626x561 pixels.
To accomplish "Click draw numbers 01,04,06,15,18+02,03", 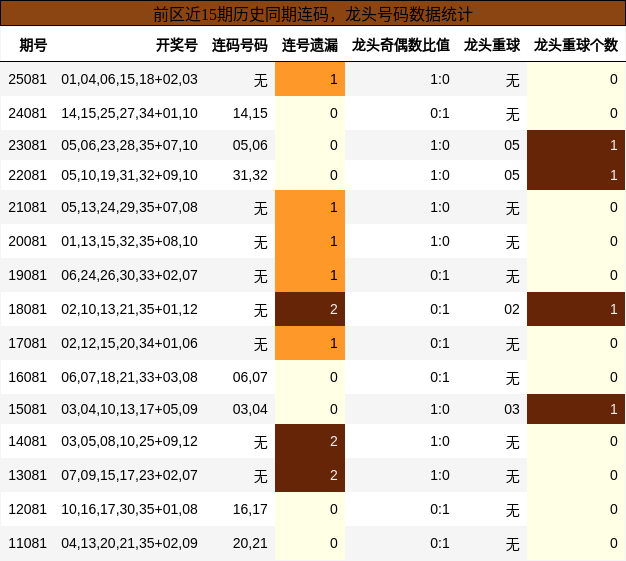I will [129, 79].
